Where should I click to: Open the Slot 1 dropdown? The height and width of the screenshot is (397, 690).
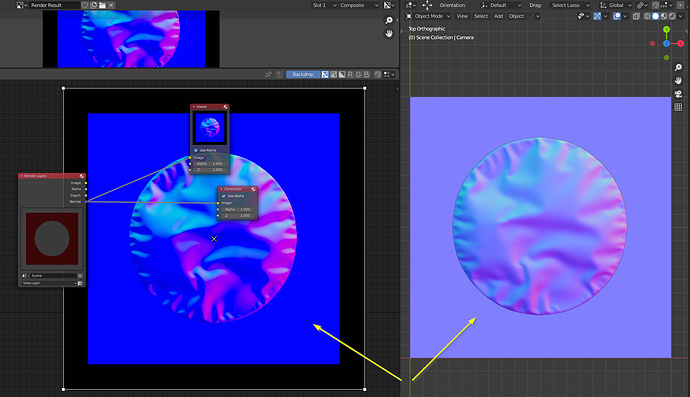(x=324, y=5)
